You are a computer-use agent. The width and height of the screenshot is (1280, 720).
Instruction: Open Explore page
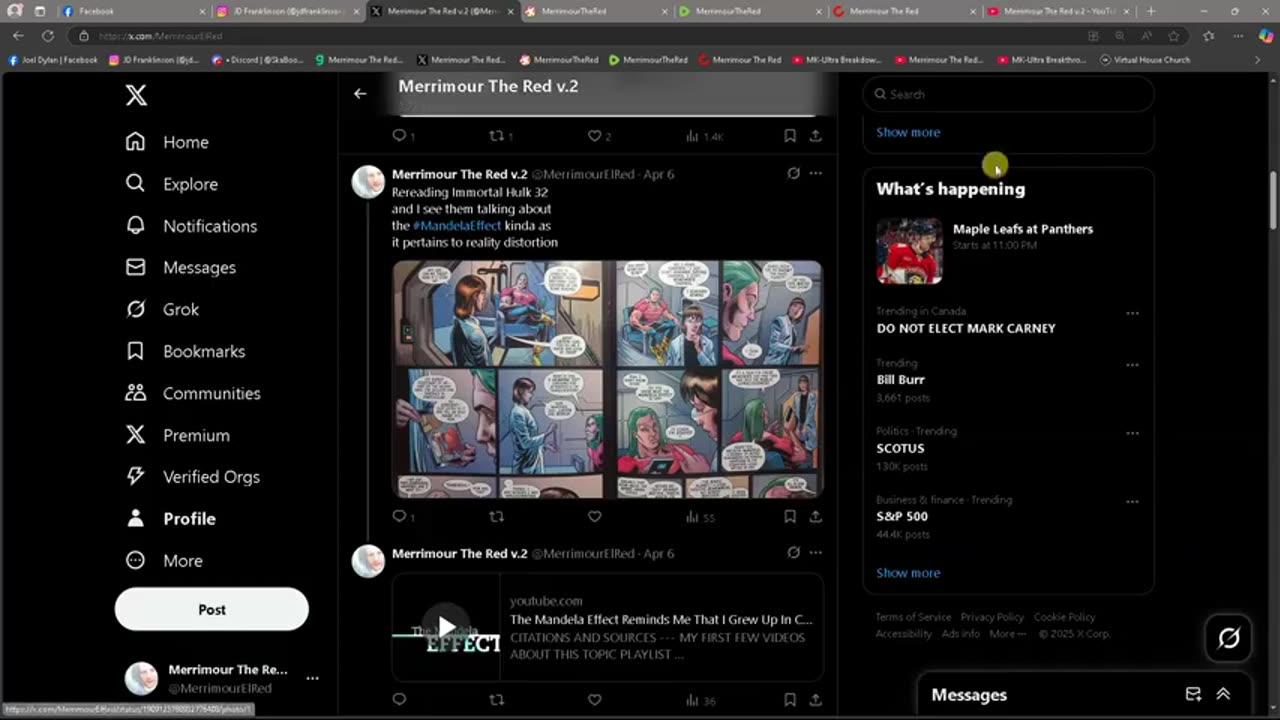click(171, 184)
